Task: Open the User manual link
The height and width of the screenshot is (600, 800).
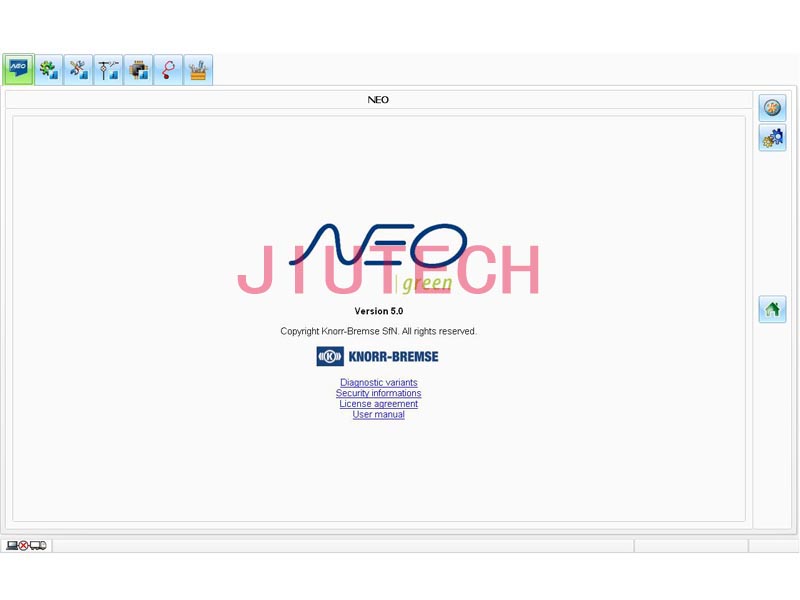Action: [379, 415]
